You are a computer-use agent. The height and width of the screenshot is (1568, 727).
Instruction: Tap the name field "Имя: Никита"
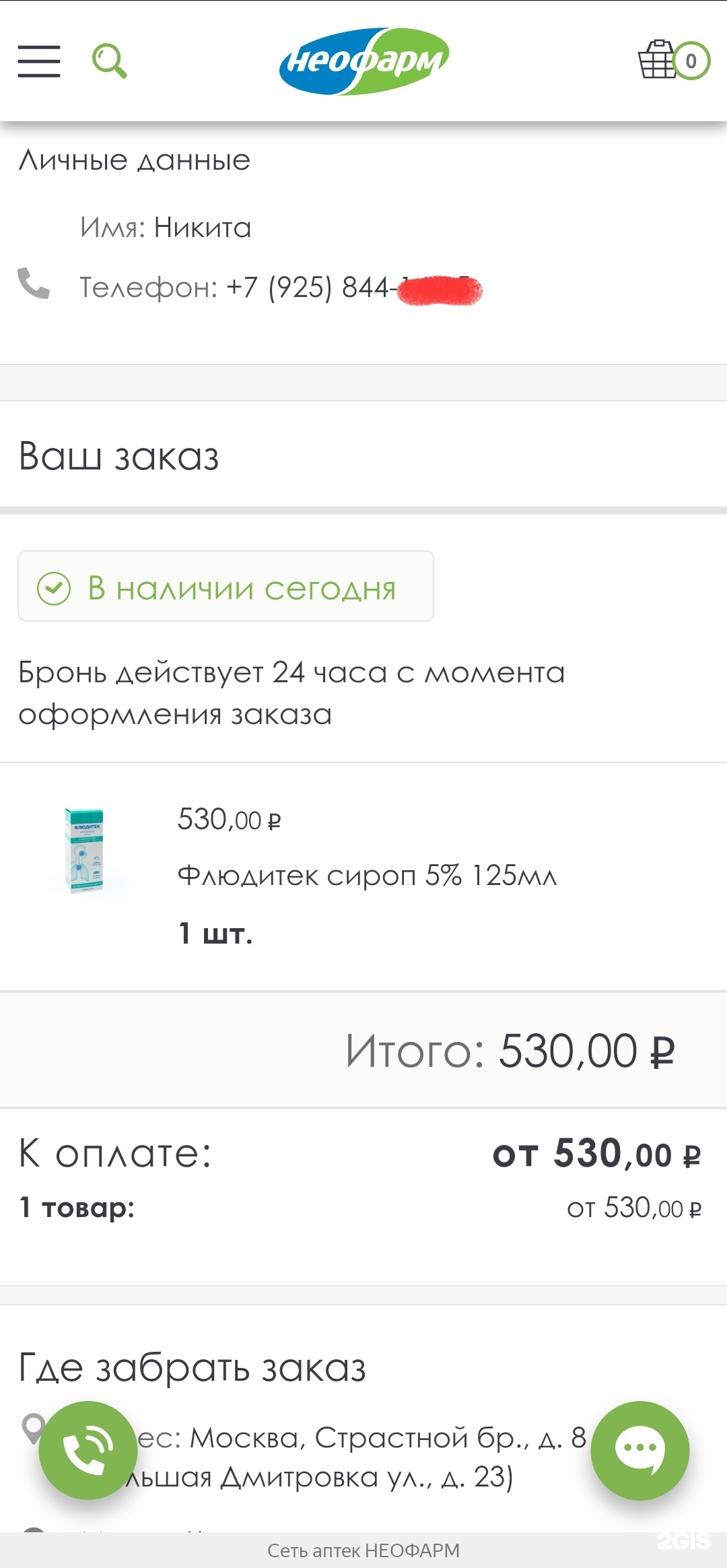(166, 228)
